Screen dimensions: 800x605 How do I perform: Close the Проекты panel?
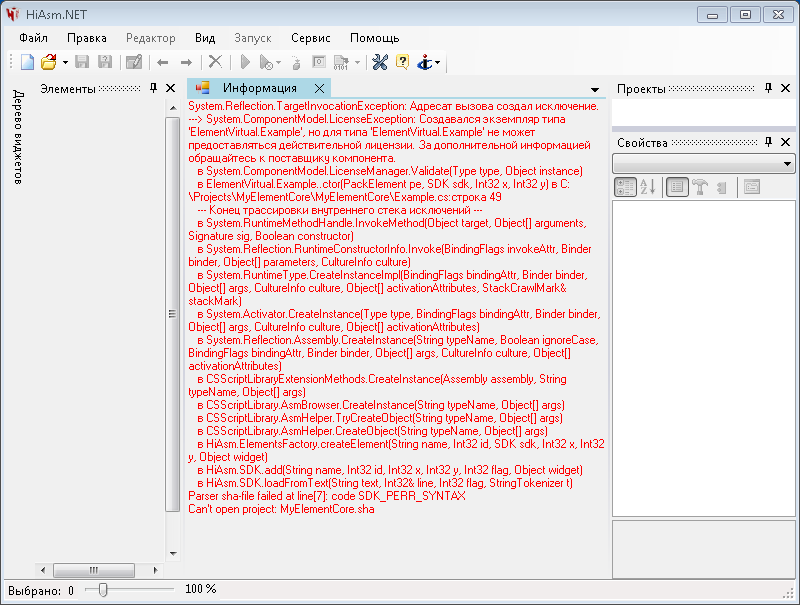click(x=786, y=88)
